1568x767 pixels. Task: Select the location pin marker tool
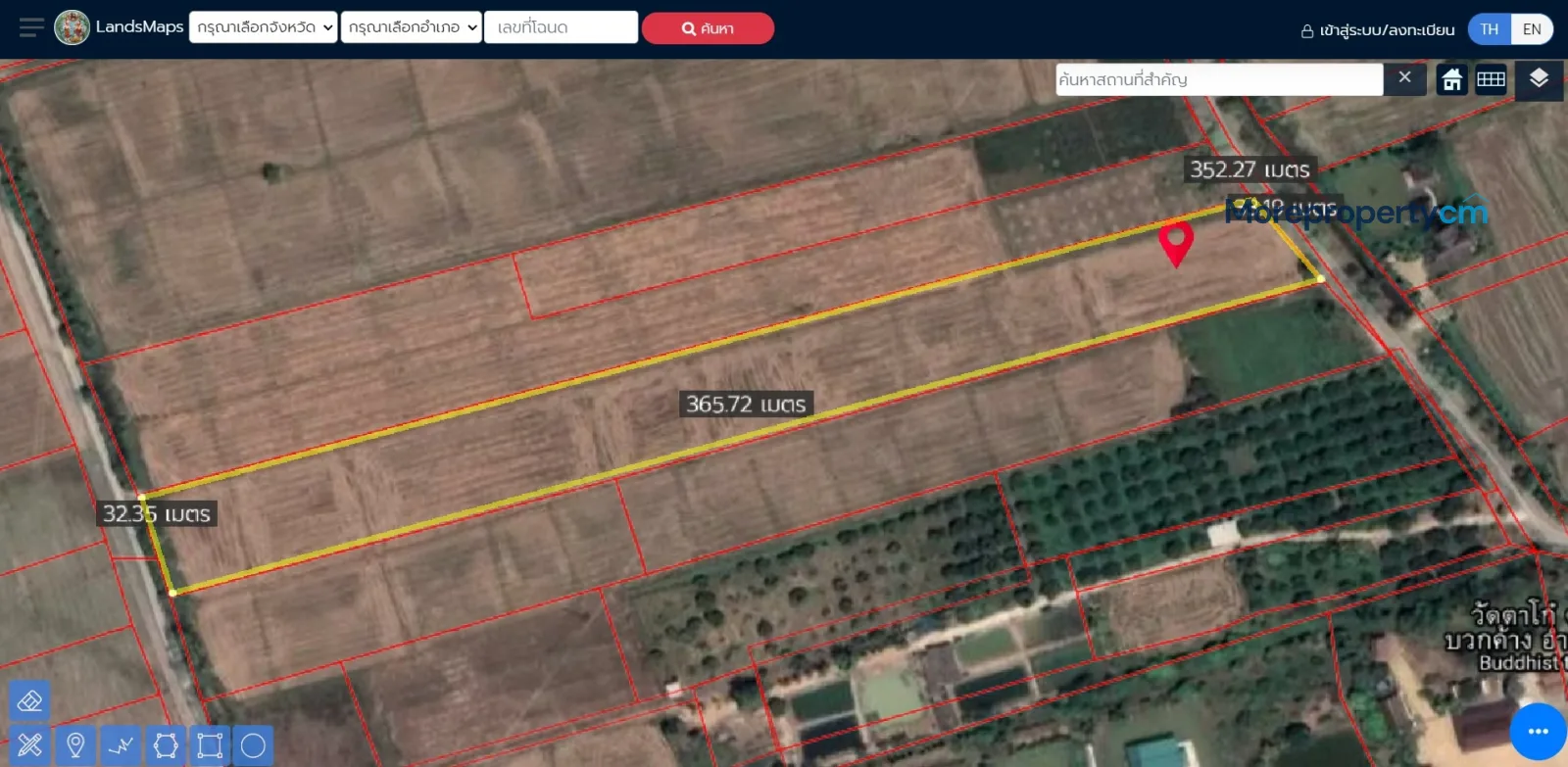click(75, 745)
